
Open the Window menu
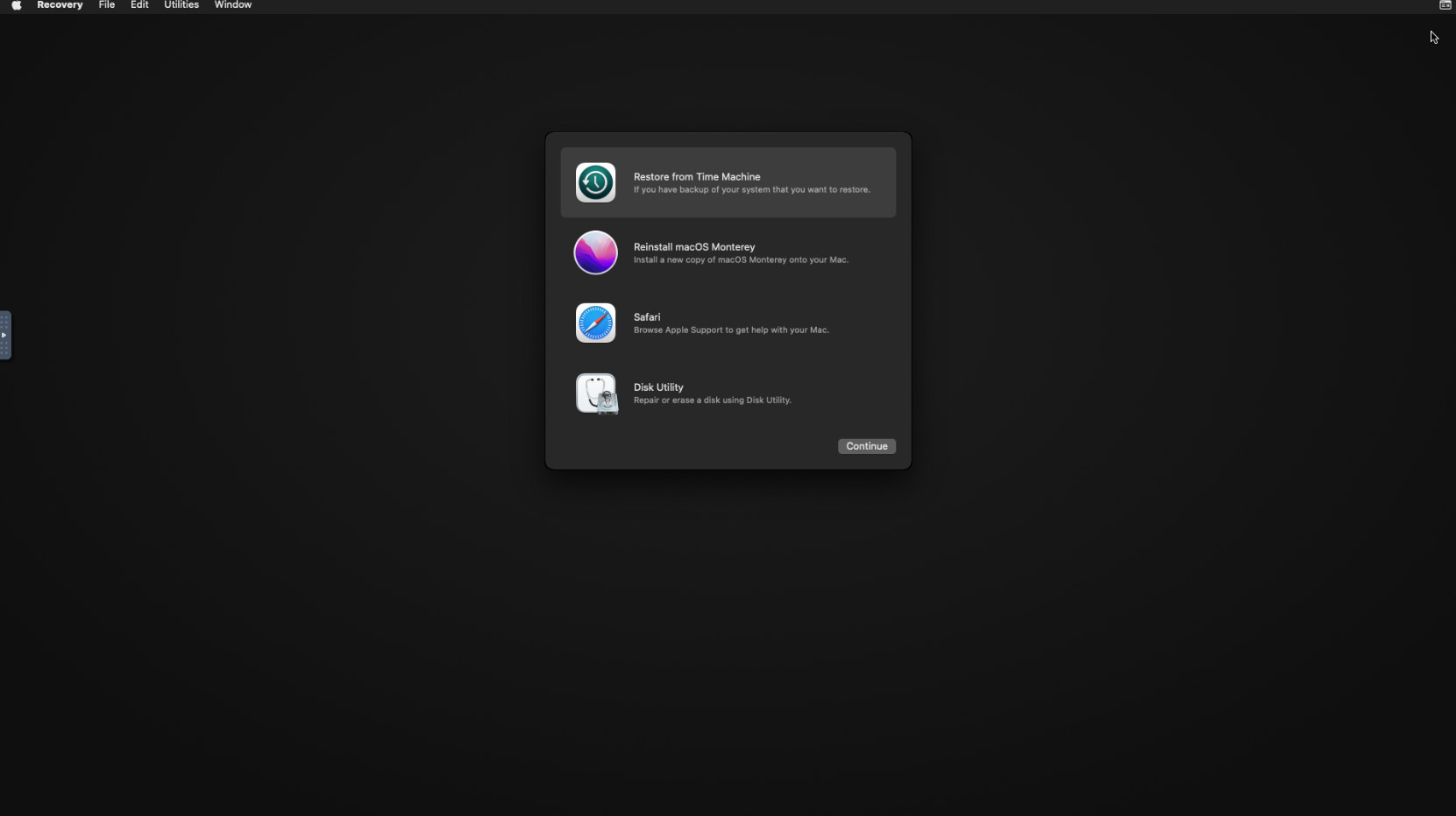click(233, 5)
